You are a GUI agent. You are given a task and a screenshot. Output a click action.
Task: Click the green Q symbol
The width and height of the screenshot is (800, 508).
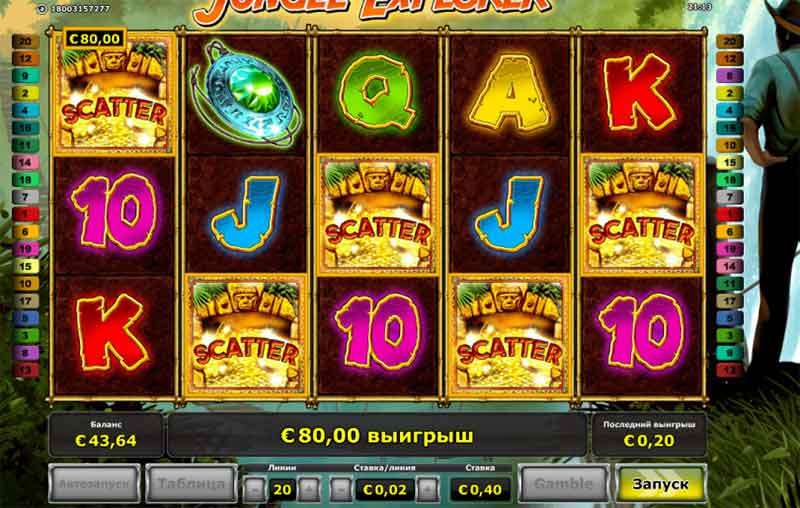pos(378,92)
